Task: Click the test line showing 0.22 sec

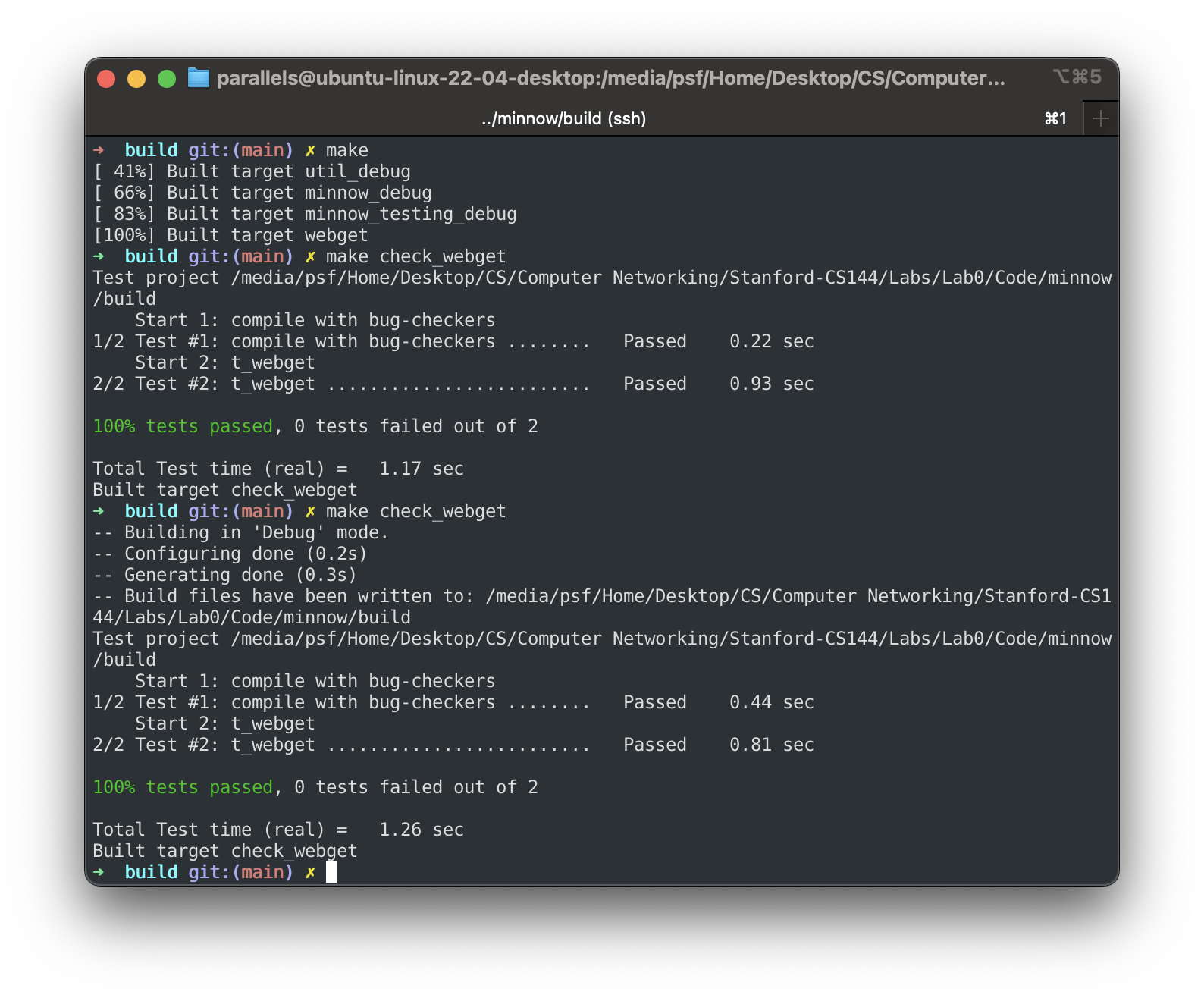Action: pyautogui.click(x=453, y=341)
